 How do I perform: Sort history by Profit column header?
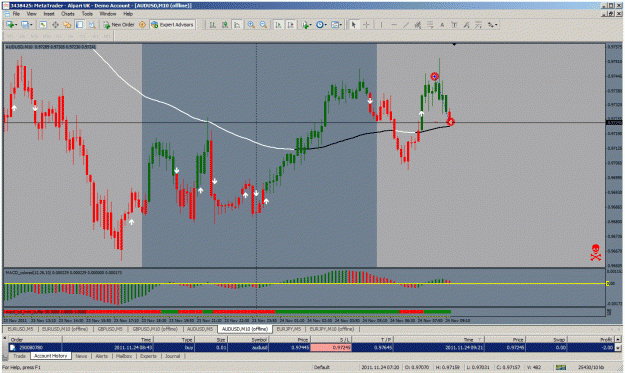coord(590,340)
